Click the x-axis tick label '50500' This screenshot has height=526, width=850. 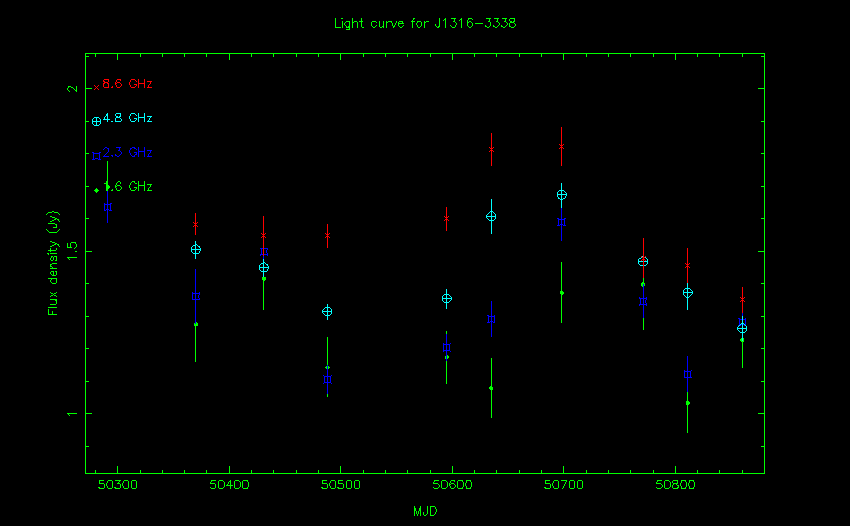[x=340, y=485]
